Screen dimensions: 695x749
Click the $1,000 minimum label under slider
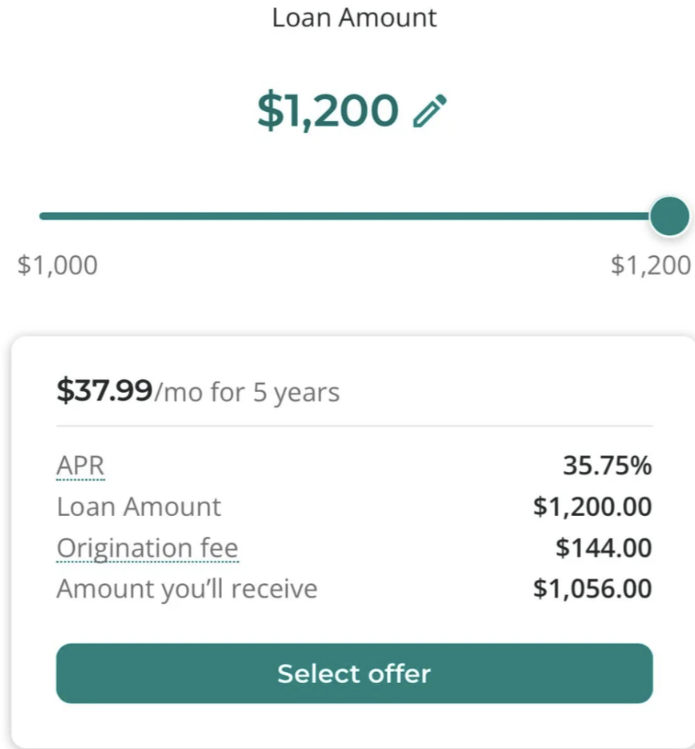58,265
